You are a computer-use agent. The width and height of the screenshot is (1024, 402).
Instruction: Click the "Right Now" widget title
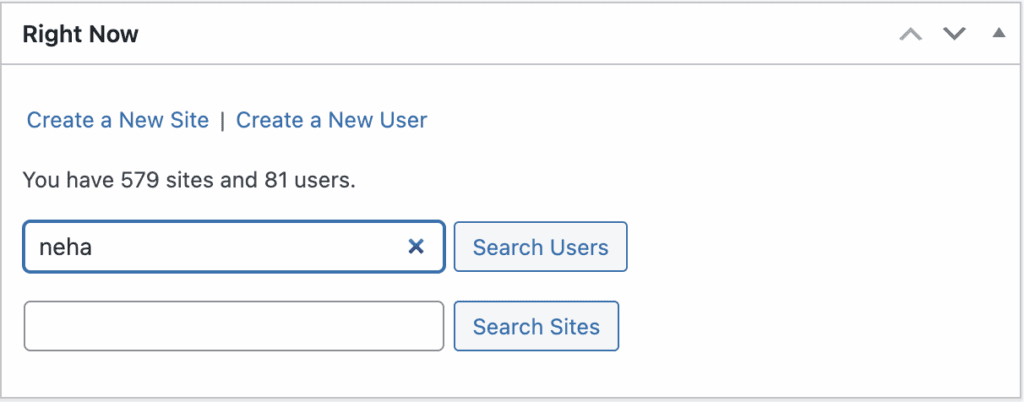click(80, 34)
